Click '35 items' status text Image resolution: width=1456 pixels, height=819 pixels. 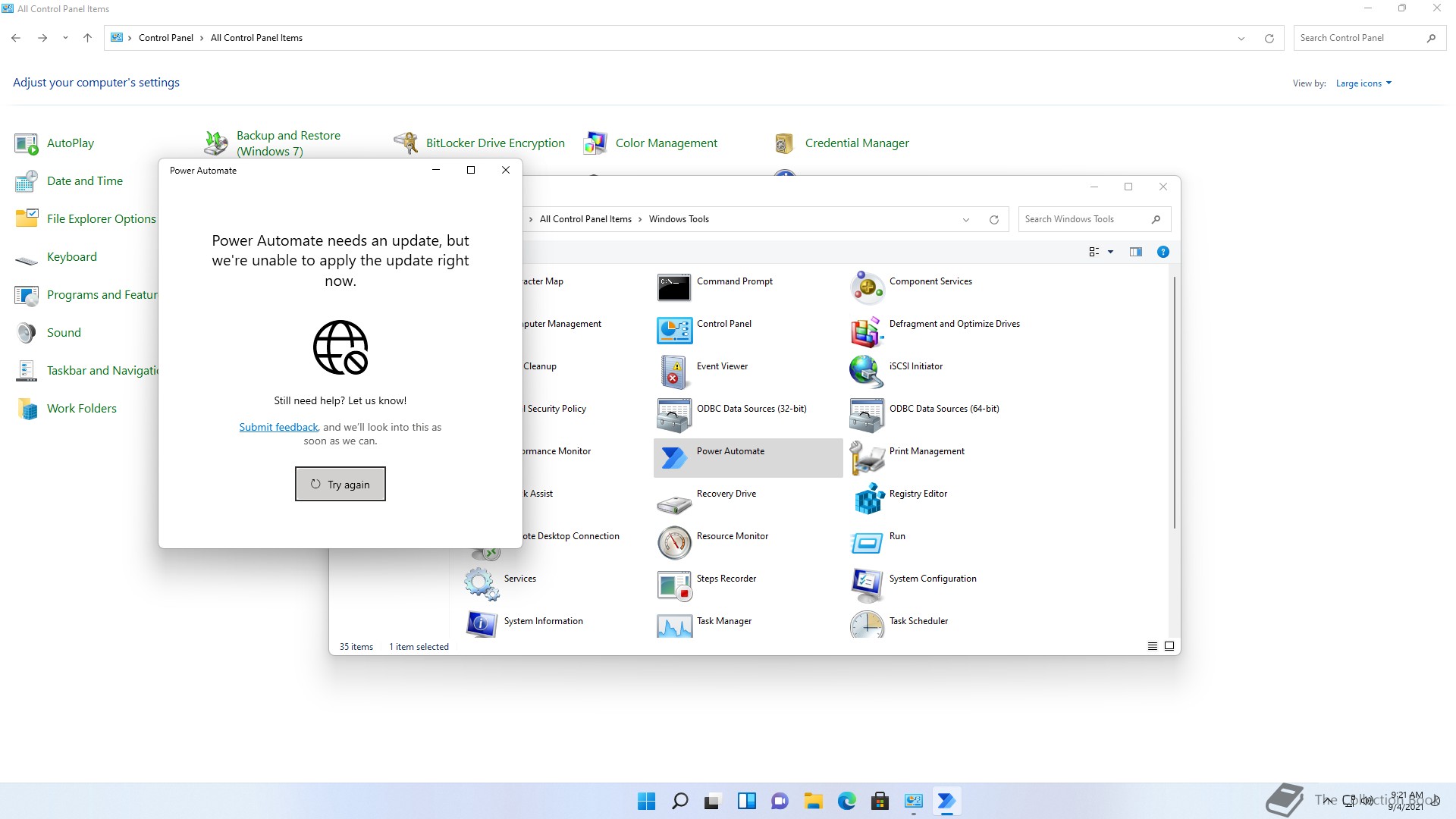pyautogui.click(x=356, y=647)
